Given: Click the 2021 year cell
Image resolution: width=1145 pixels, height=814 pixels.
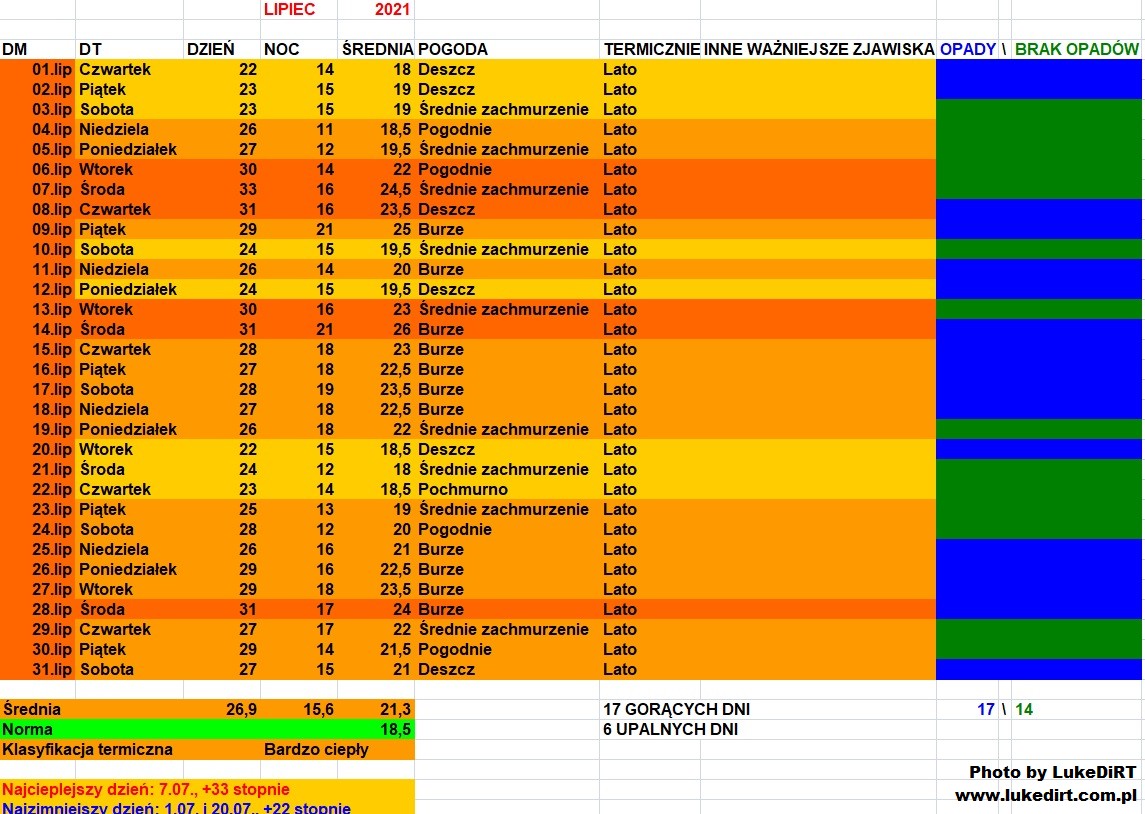Looking at the screenshot, I should [392, 10].
